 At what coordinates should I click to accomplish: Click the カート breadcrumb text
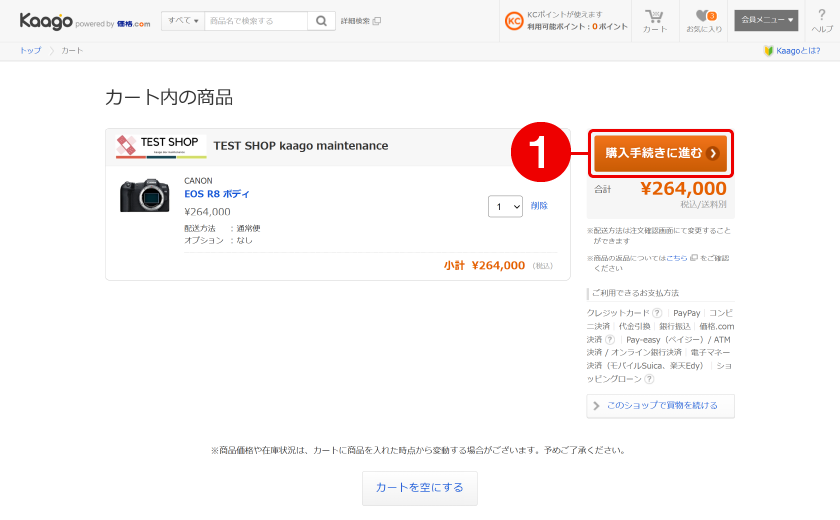(72, 50)
